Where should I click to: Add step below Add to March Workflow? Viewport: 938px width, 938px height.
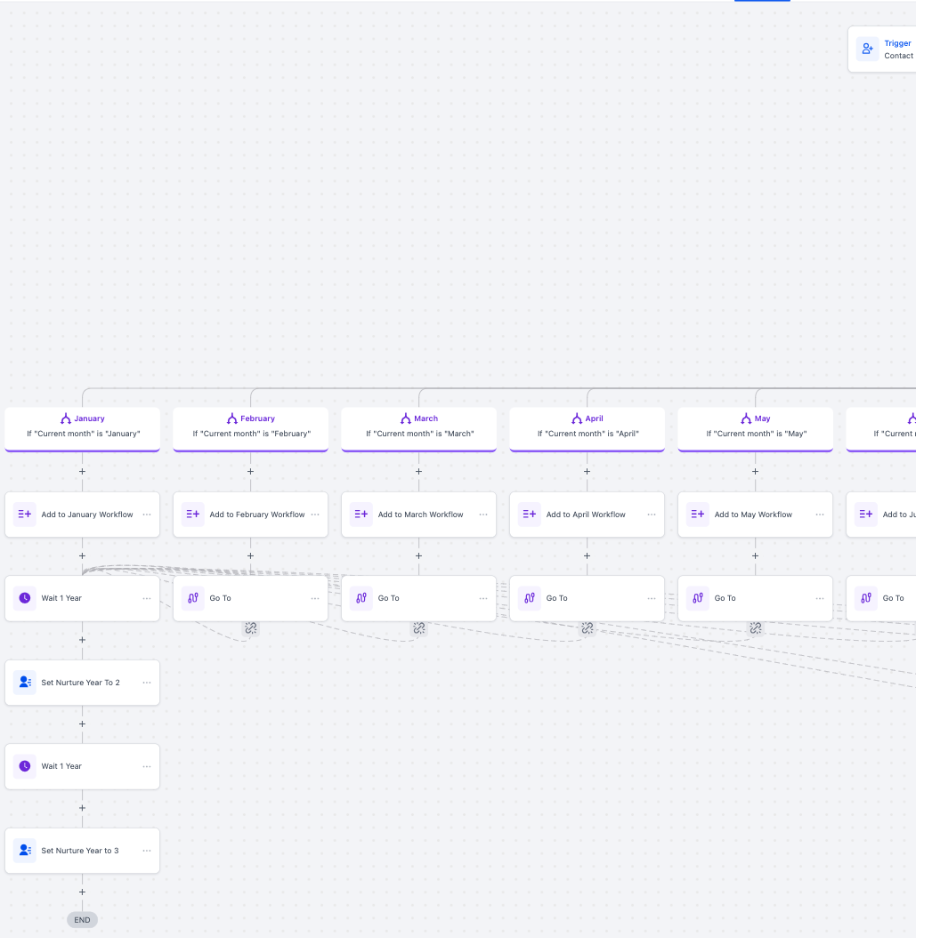tap(419, 556)
